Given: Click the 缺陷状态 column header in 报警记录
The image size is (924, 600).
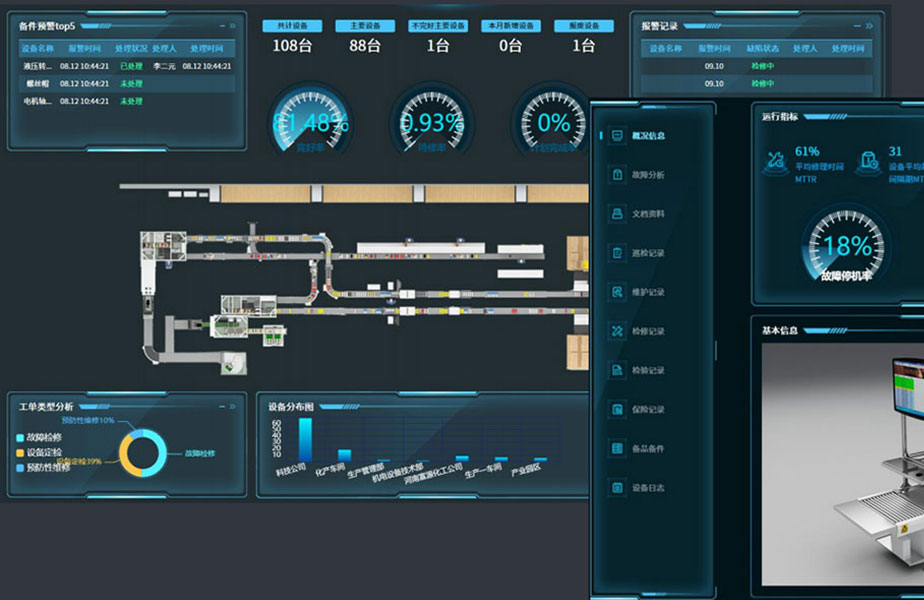Looking at the screenshot, I should 763,48.
